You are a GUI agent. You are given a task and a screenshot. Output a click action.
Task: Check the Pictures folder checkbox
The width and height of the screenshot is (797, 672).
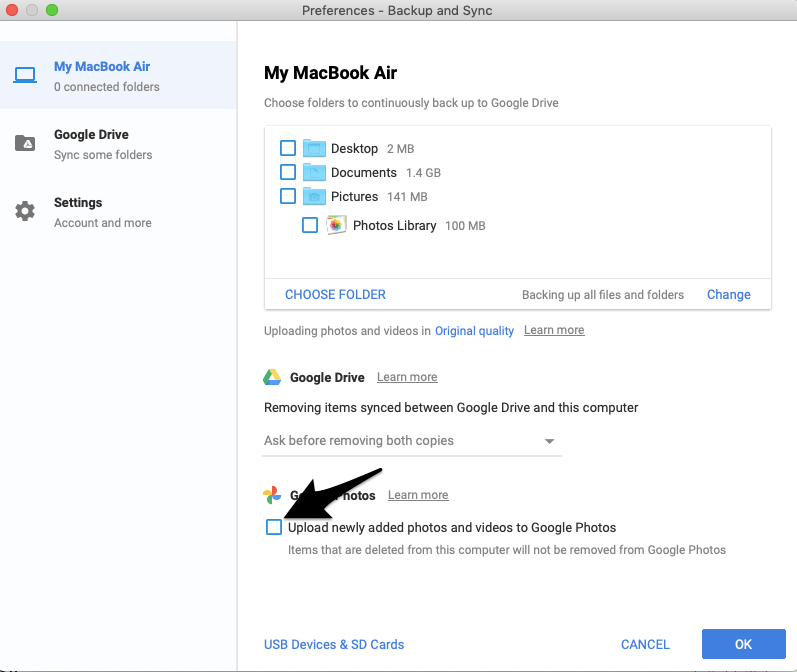click(288, 196)
